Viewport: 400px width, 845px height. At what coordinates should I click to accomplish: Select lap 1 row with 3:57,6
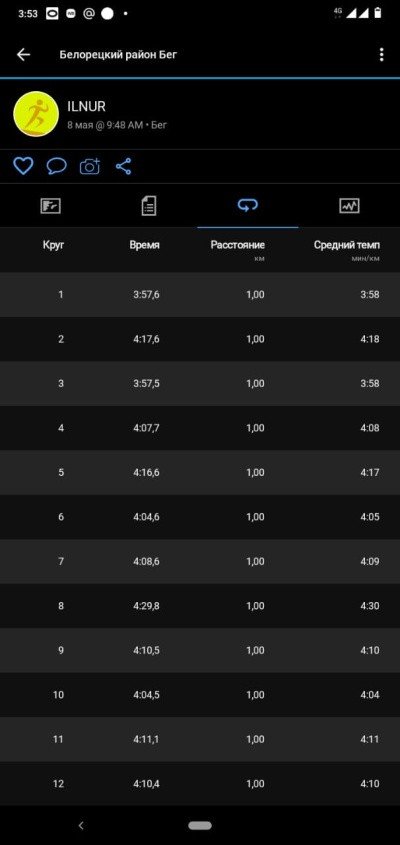[200, 295]
